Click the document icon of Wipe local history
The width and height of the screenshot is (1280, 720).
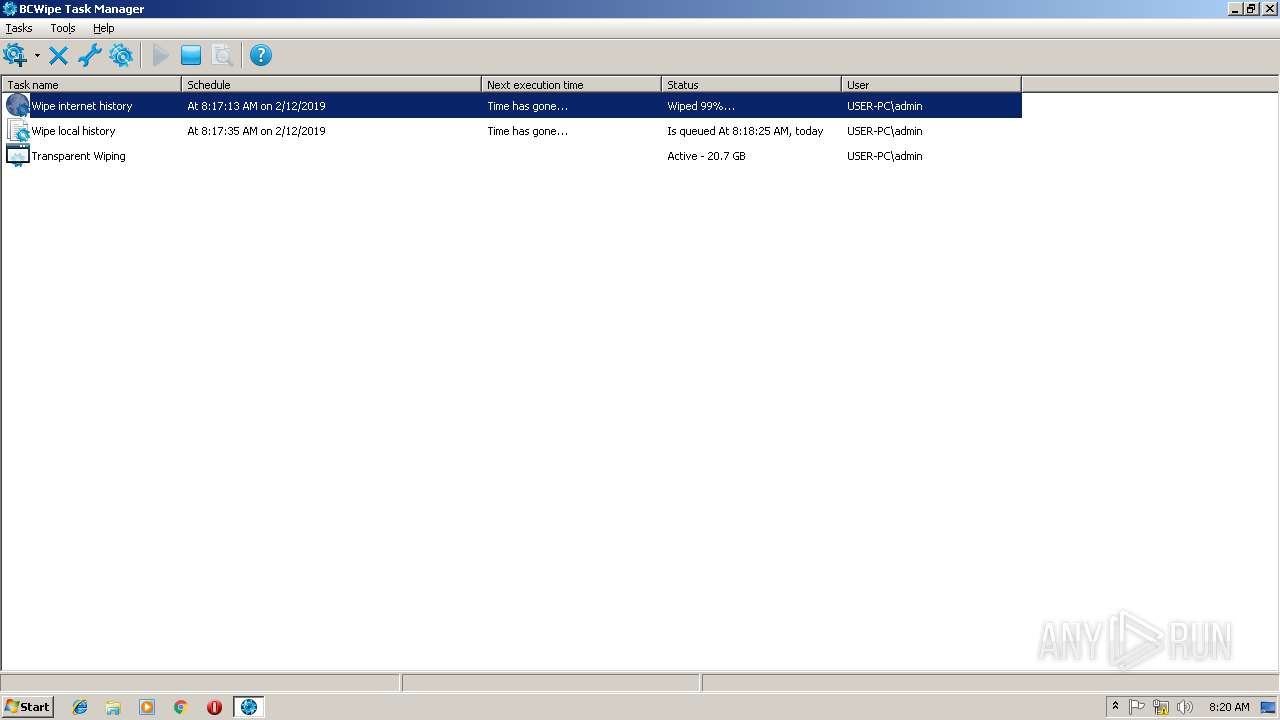[17, 130]
